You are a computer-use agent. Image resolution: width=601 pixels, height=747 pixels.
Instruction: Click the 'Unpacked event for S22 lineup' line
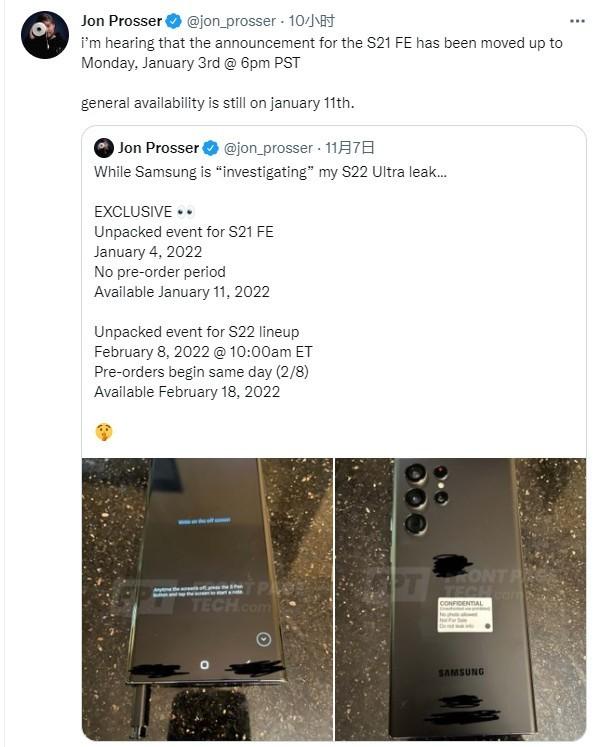click(197, 332)
